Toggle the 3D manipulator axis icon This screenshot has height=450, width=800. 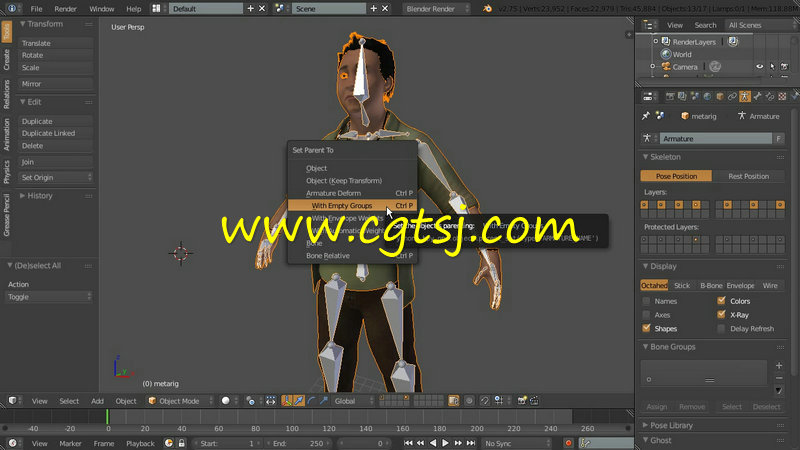287,401
